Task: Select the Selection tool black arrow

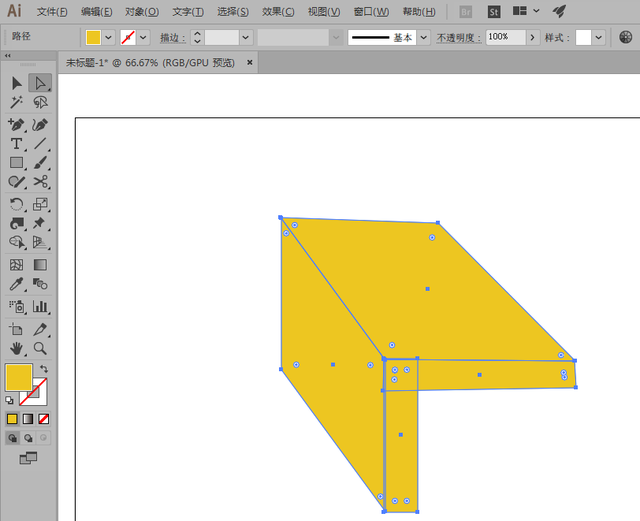Action: (x=16, y=83)
